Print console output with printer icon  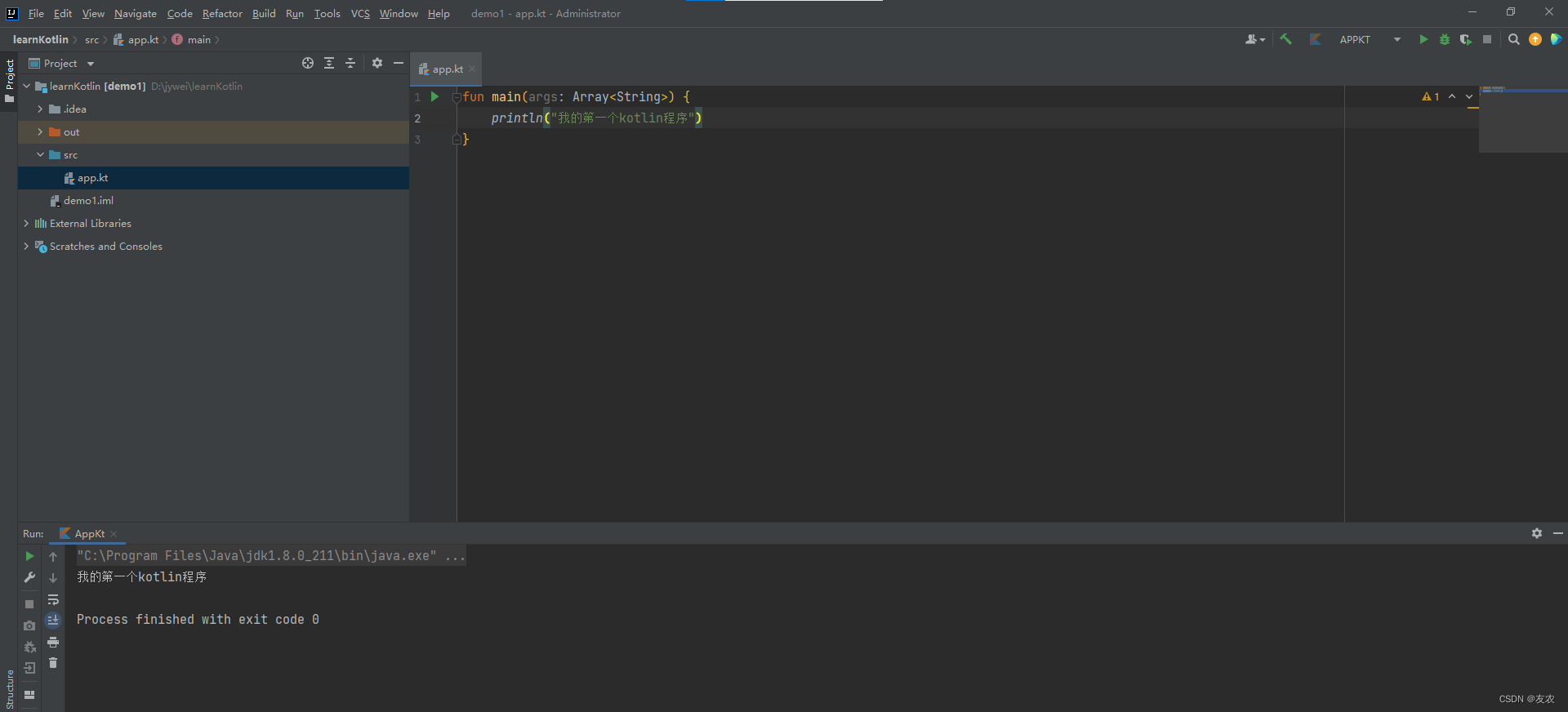(53, 642)
